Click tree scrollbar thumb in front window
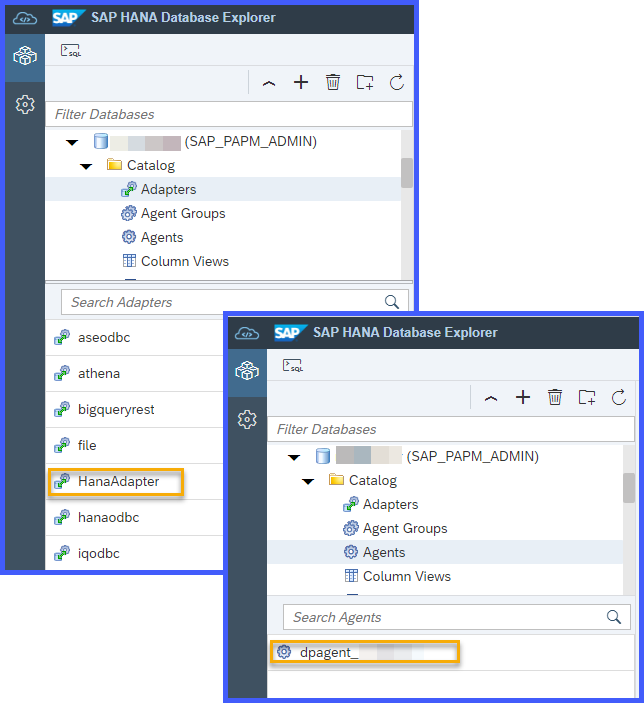644x703 pixels. [x=629, y=488]
